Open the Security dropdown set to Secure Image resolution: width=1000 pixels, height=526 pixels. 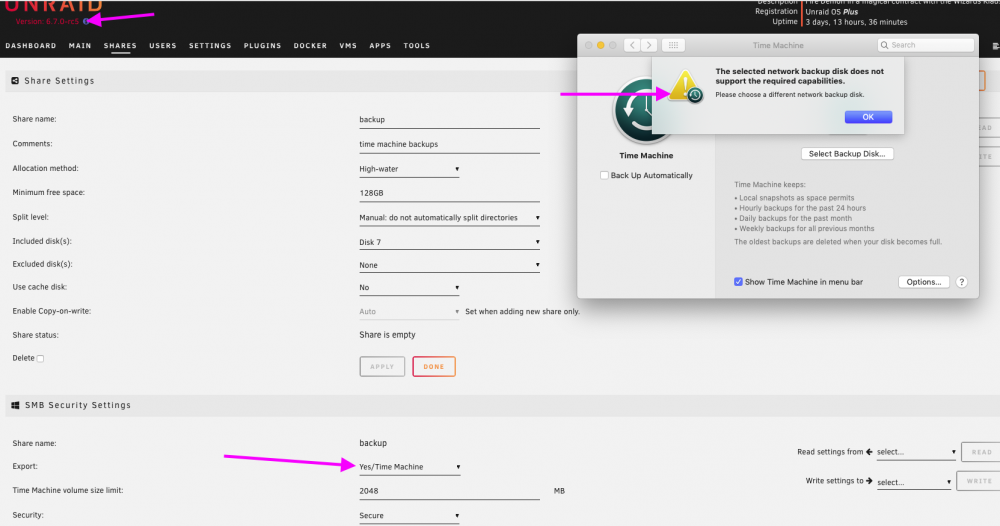click(x=409, y=516)
